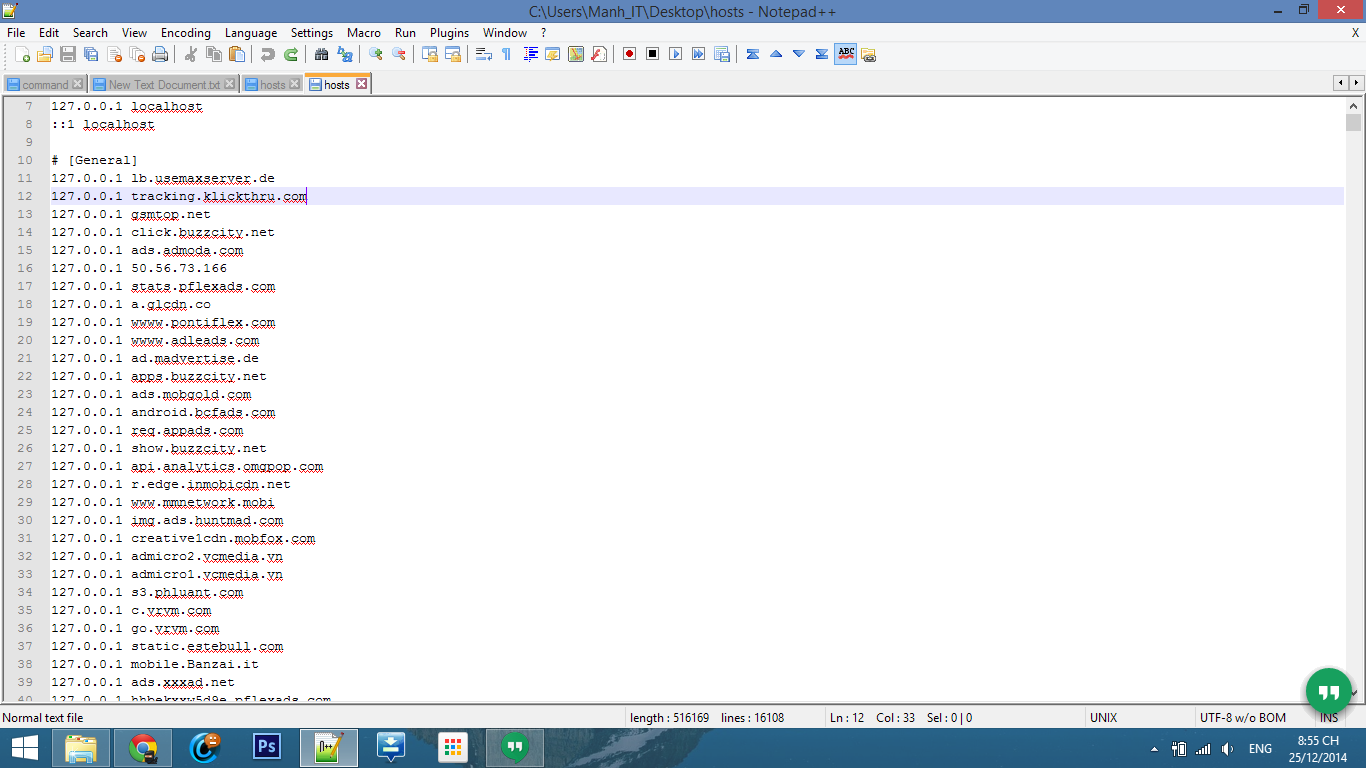The height and width of the screenshot is (768, 1366).
Task: Toggle Synchronize Horizontal Scrolling icon
Action: click(x=452, y=54)
